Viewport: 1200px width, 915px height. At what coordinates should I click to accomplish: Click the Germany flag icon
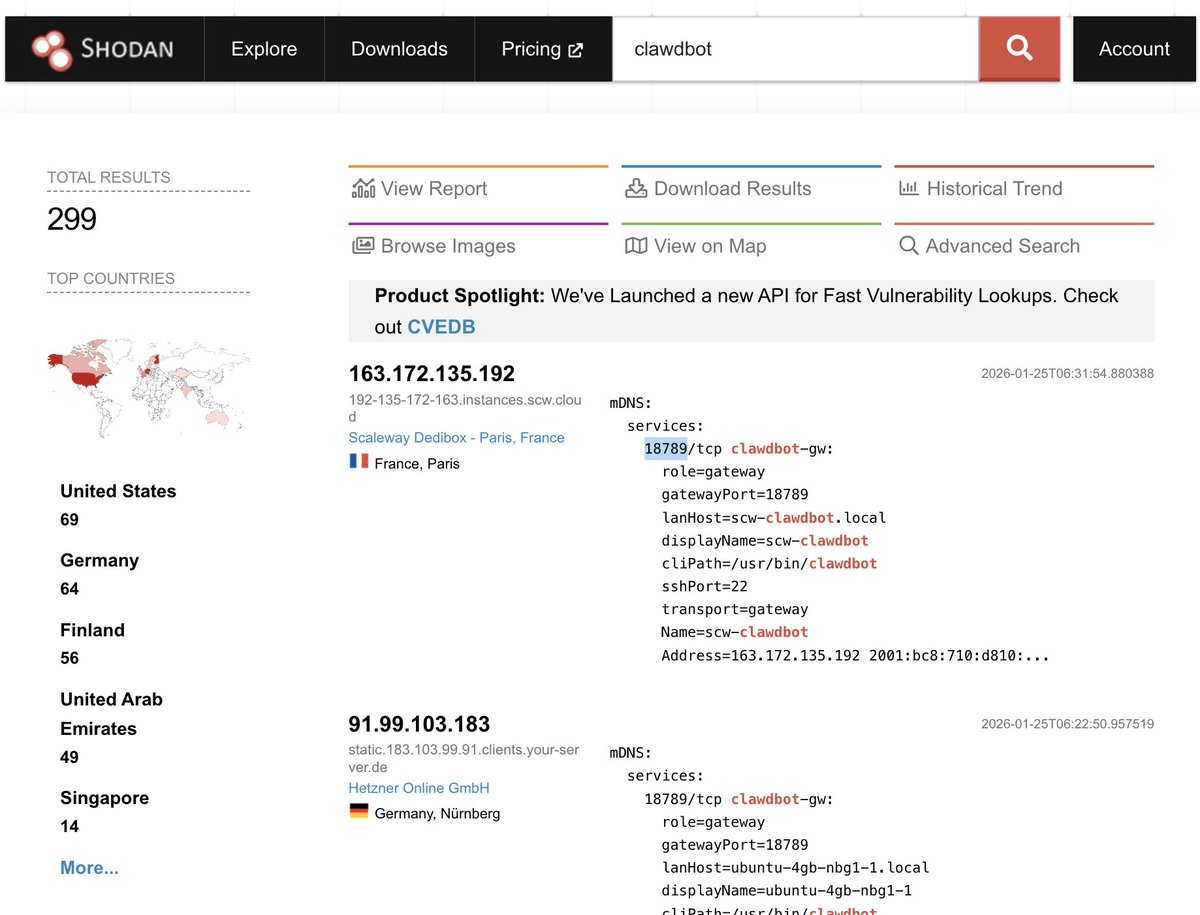pyautogui.click(x=359, y=812)
